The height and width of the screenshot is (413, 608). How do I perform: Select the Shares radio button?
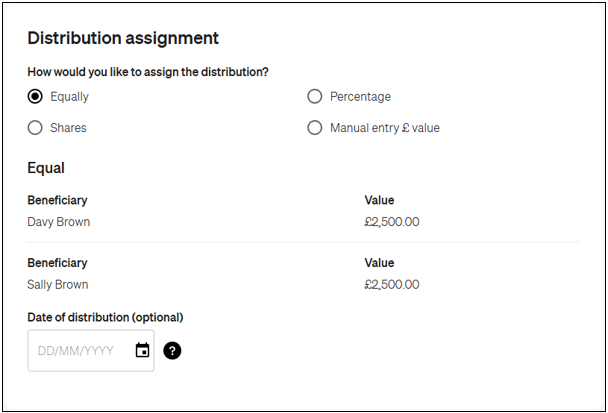click(35, 128)
